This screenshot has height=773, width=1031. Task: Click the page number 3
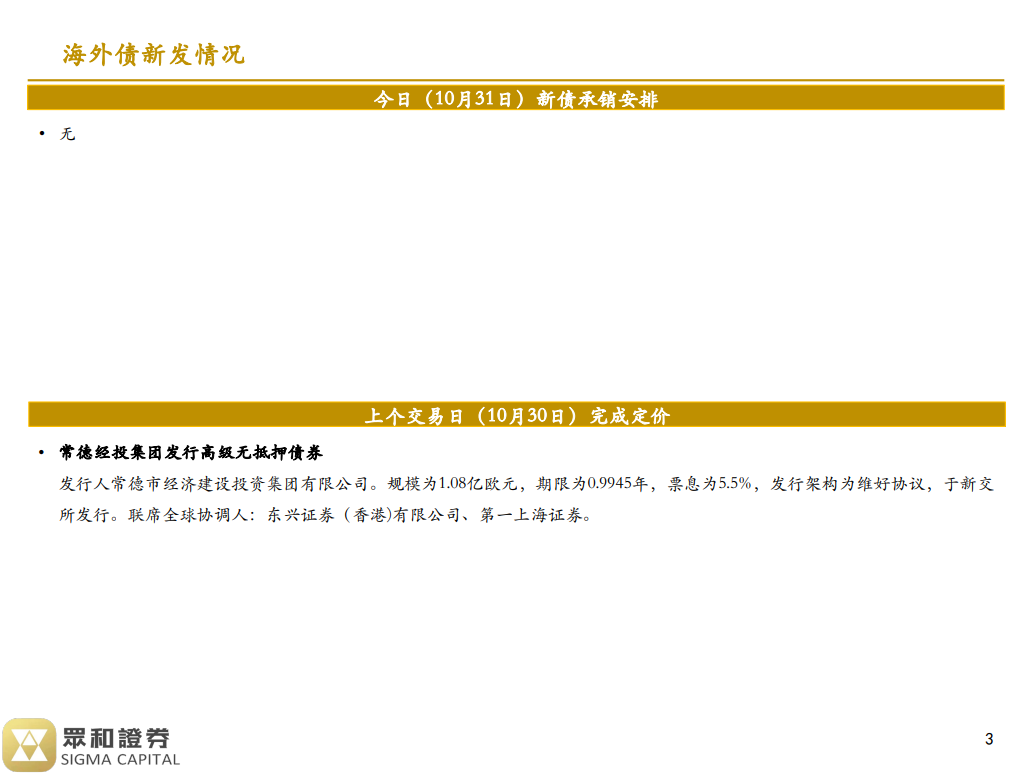click(989, 739)
